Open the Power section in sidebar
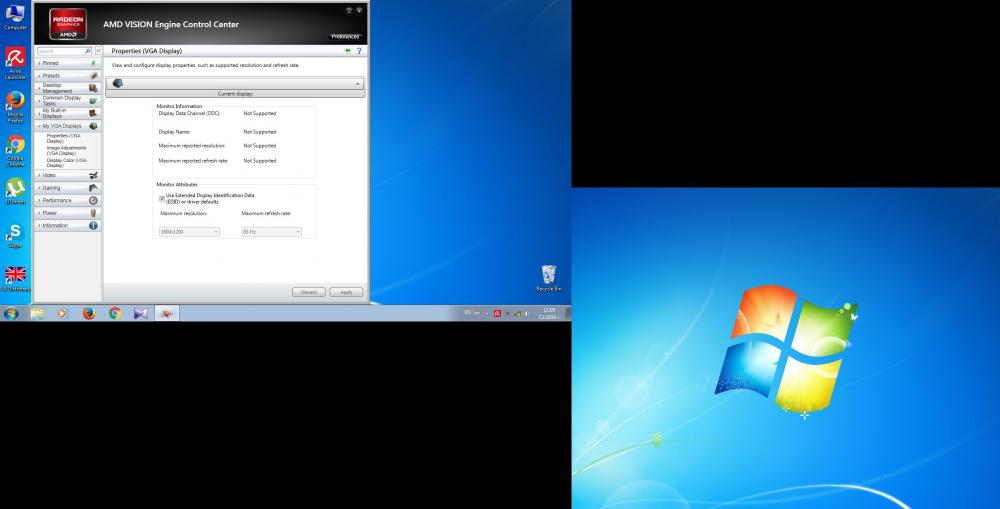 click(x=67, y=212)
